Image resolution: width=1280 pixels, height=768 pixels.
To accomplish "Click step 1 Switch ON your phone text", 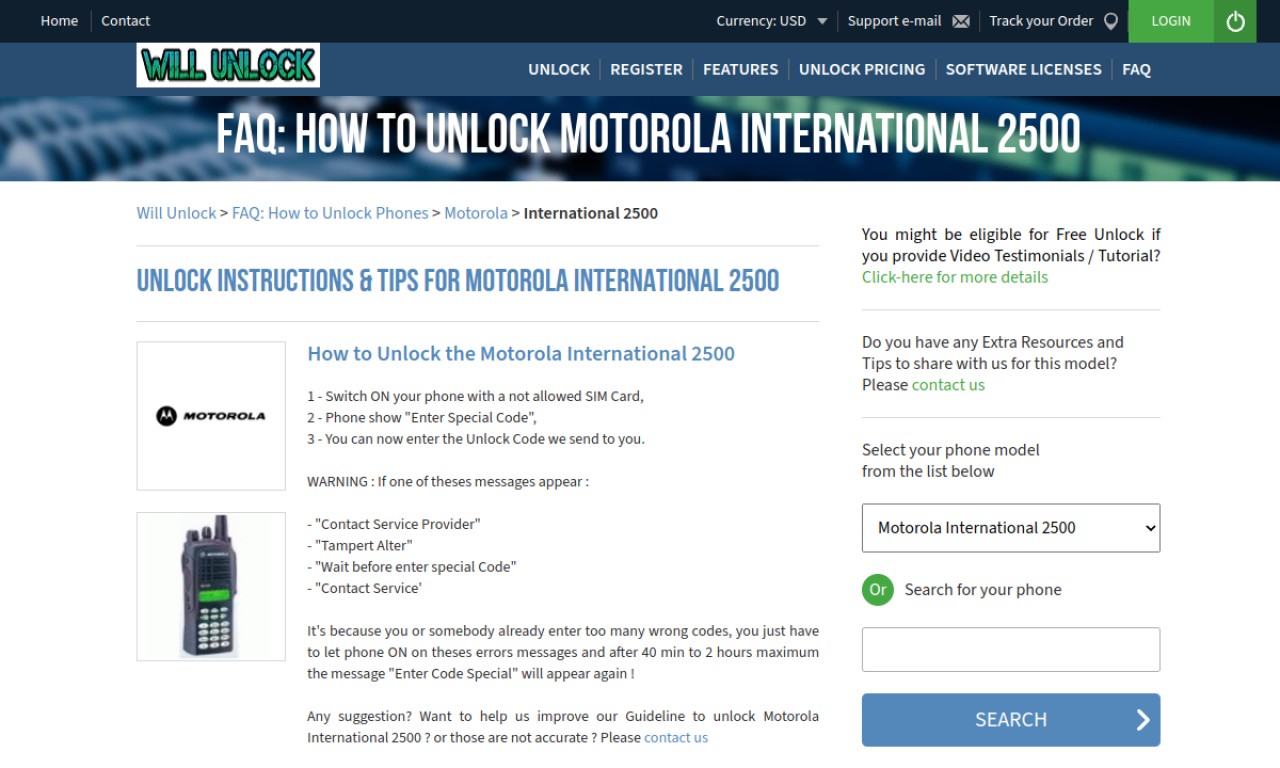I will [475, 396].
